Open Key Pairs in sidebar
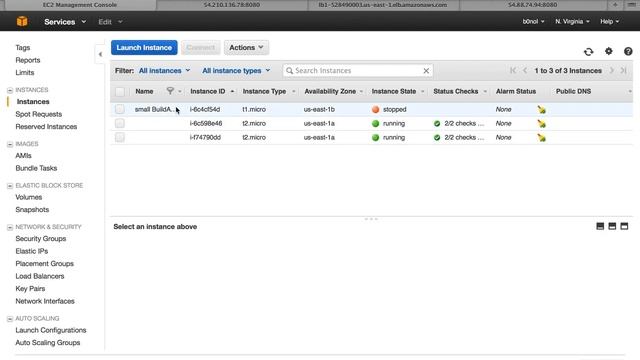 click(30, 289)
